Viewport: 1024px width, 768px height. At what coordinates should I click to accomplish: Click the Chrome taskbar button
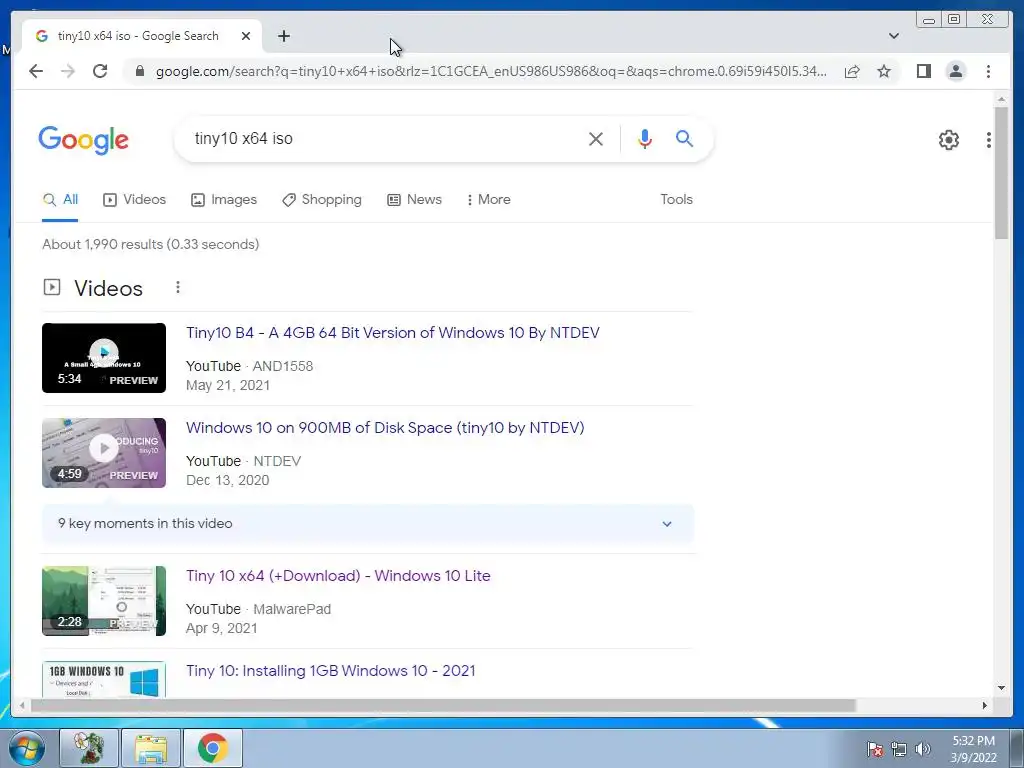coord(213,748)
